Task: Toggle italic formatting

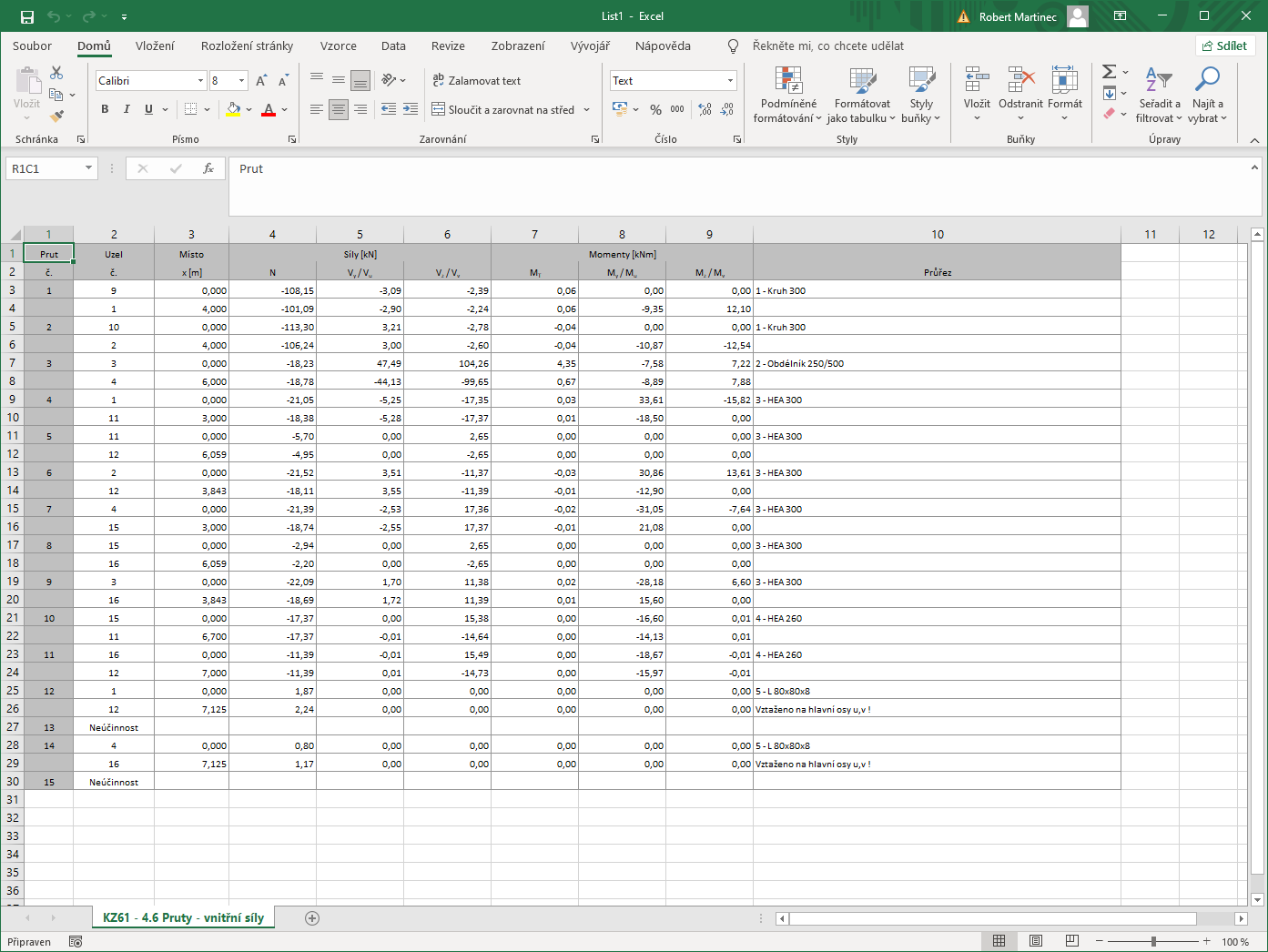Action: tap(127, 109)
